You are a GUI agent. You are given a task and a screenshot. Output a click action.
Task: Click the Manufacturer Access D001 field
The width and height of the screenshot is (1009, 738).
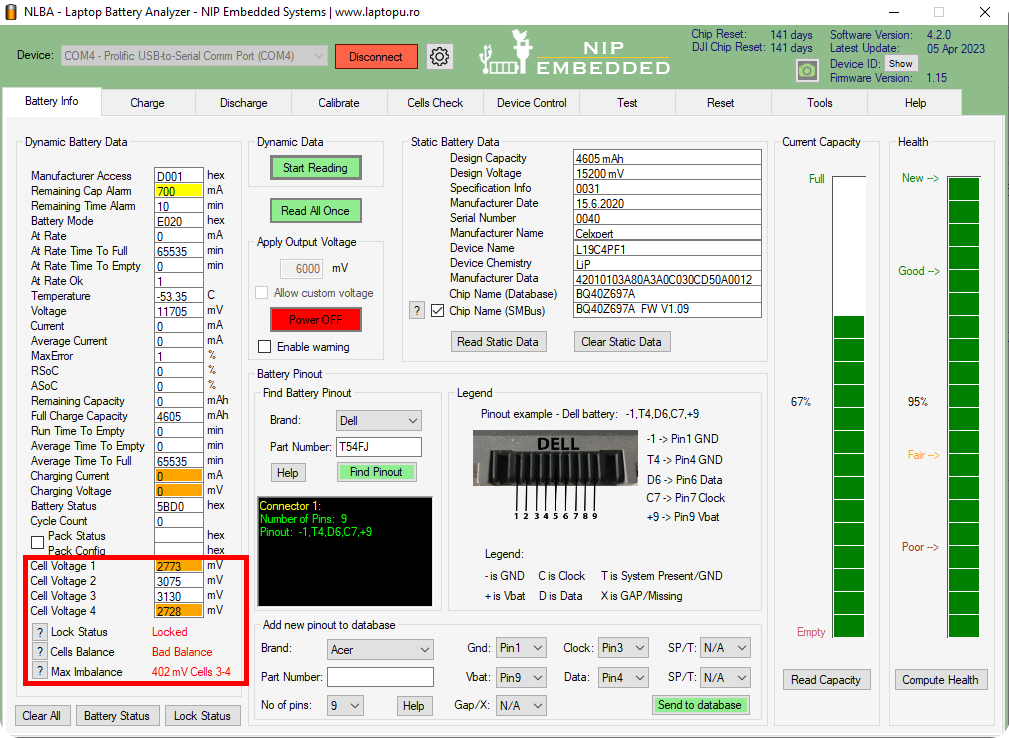(x=179, y=176)
